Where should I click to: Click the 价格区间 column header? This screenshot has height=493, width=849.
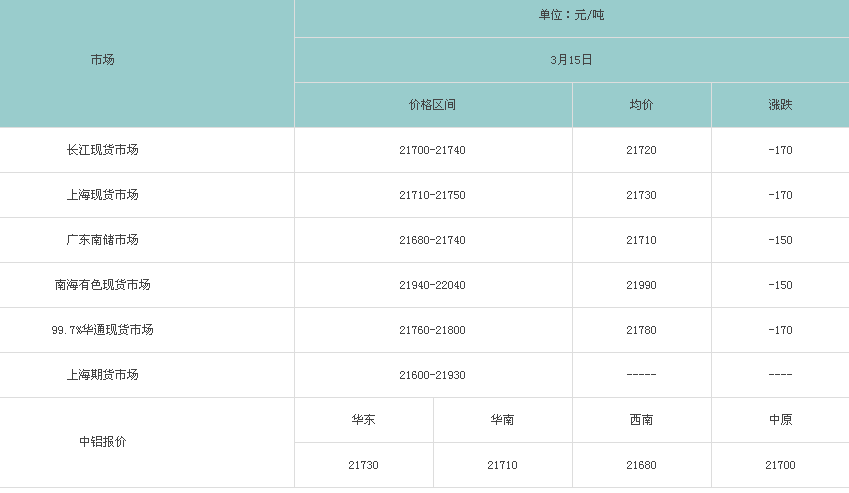[x=432, y=105]
